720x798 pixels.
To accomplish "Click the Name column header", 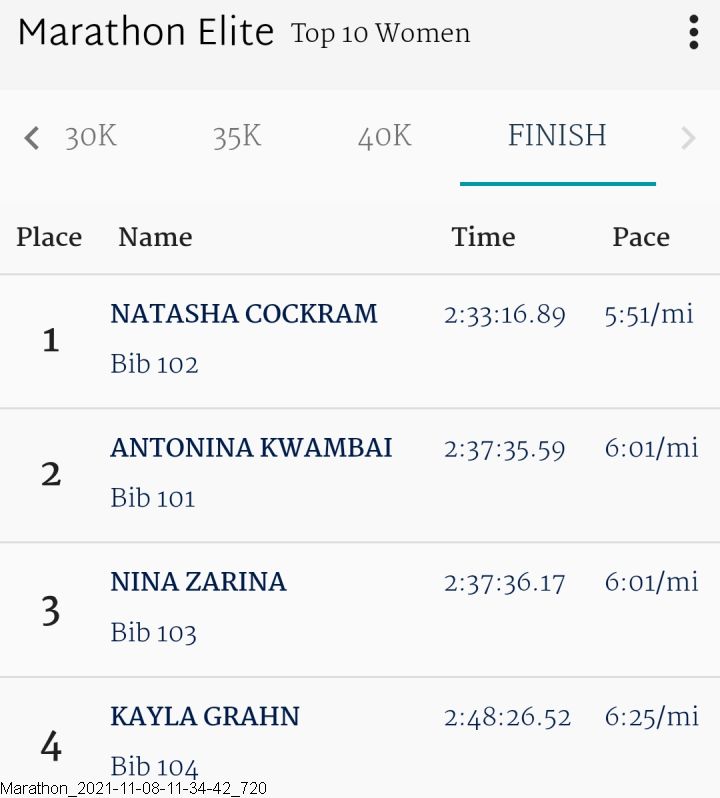I will [155, 237].
